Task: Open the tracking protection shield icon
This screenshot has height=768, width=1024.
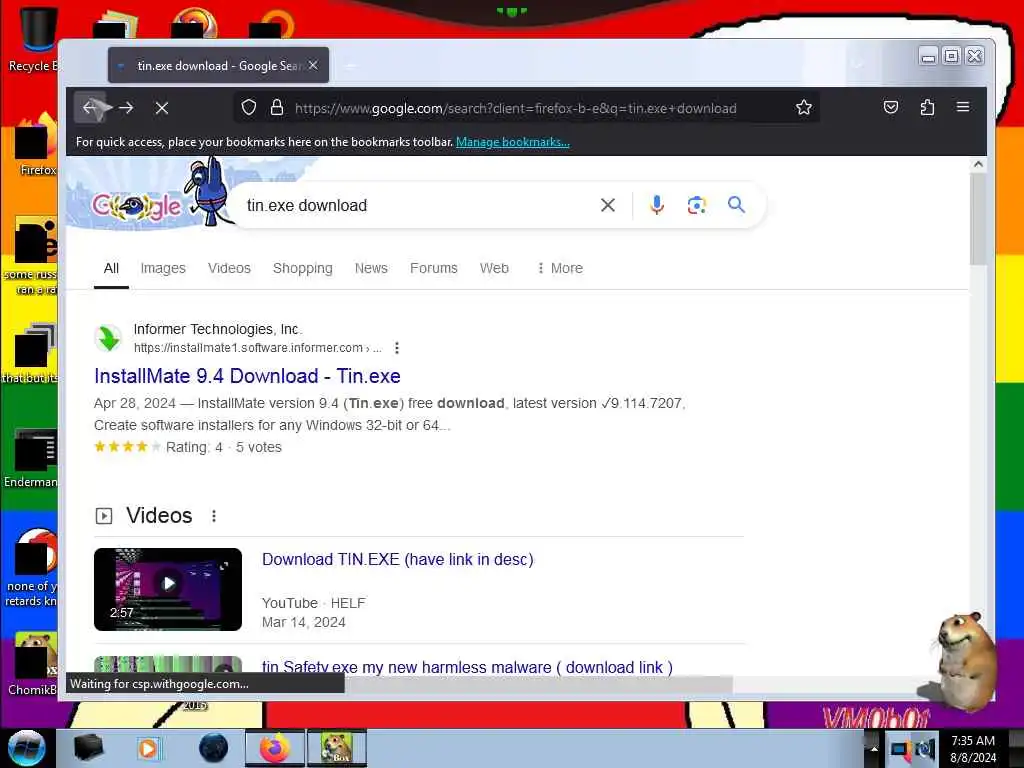Action: pyautogui.click(x=249, y=107)
